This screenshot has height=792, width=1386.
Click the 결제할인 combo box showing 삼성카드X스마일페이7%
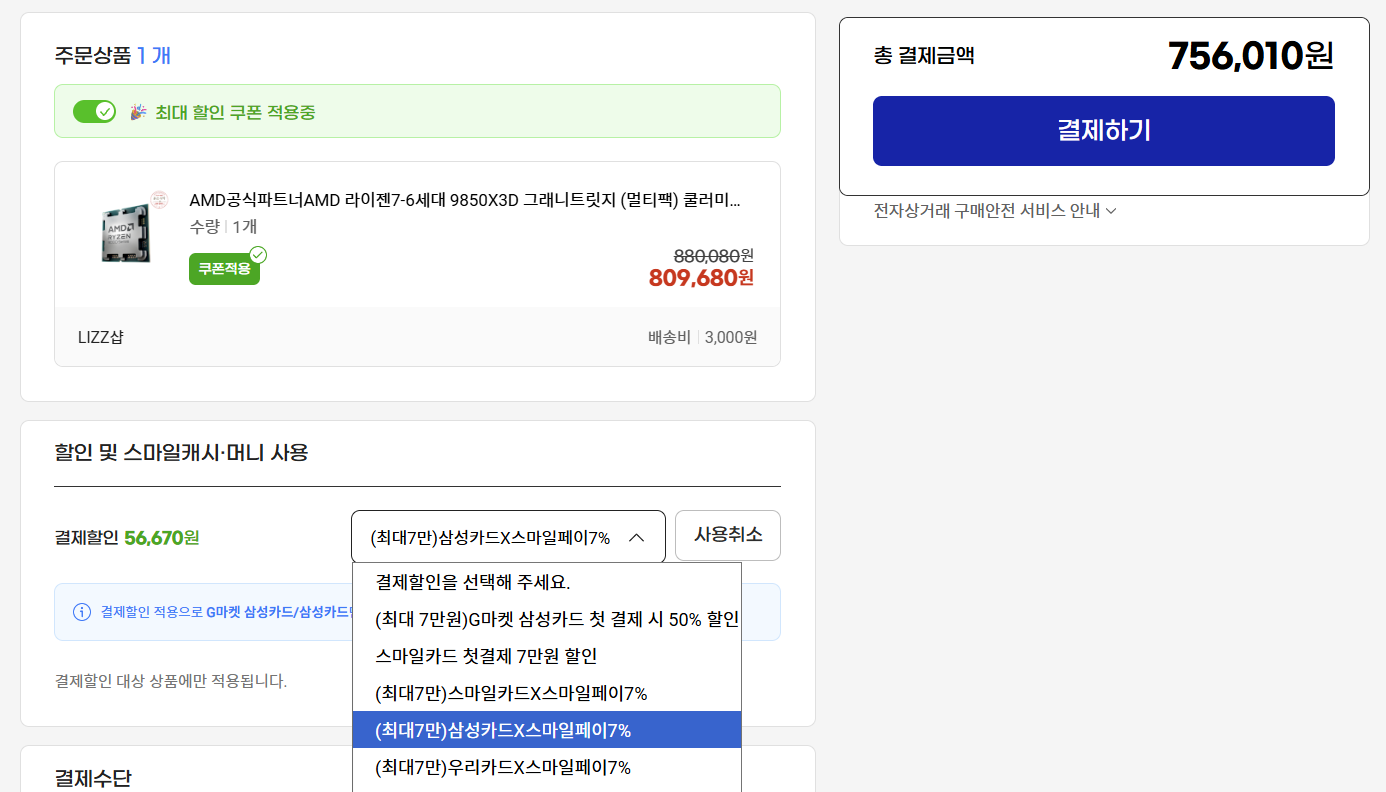click(490, 537)
